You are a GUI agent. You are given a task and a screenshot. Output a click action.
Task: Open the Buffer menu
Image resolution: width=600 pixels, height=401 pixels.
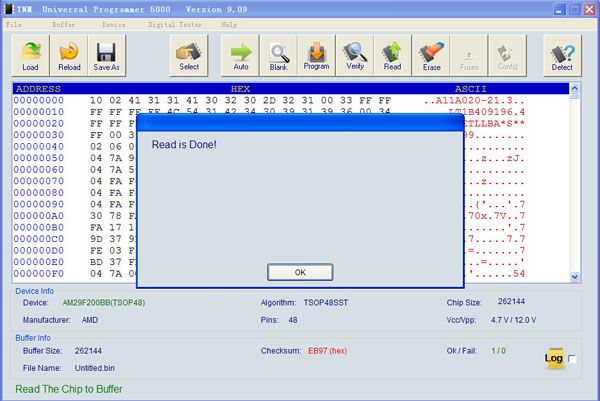coord(63,23)
